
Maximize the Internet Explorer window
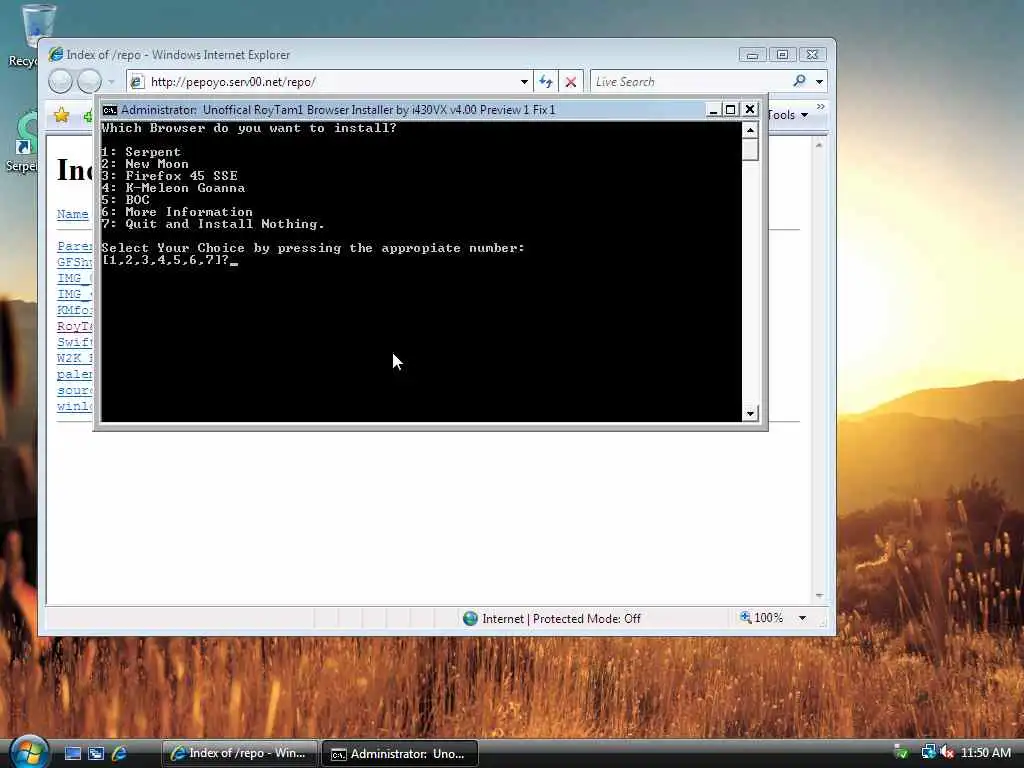pos(782,55)
